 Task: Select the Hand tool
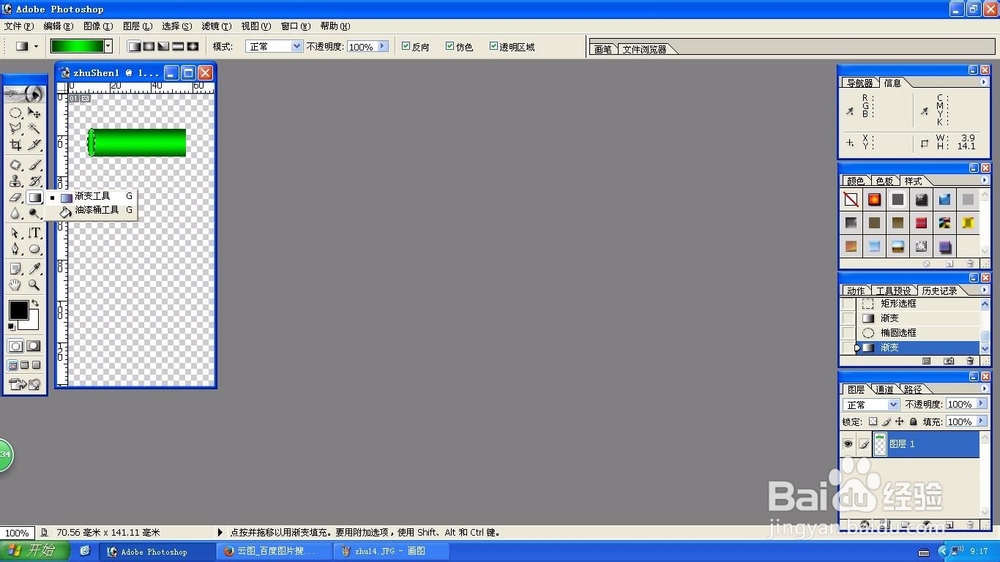coord(16,285)
